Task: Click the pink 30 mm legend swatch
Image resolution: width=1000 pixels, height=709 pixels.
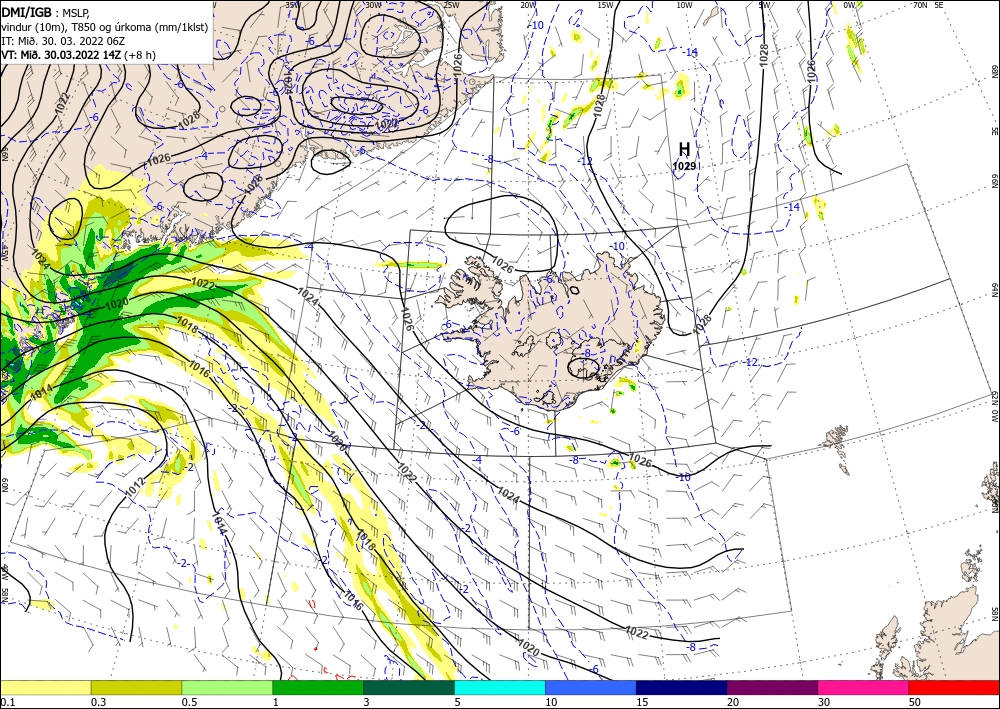Action: [x=864, y=687]
